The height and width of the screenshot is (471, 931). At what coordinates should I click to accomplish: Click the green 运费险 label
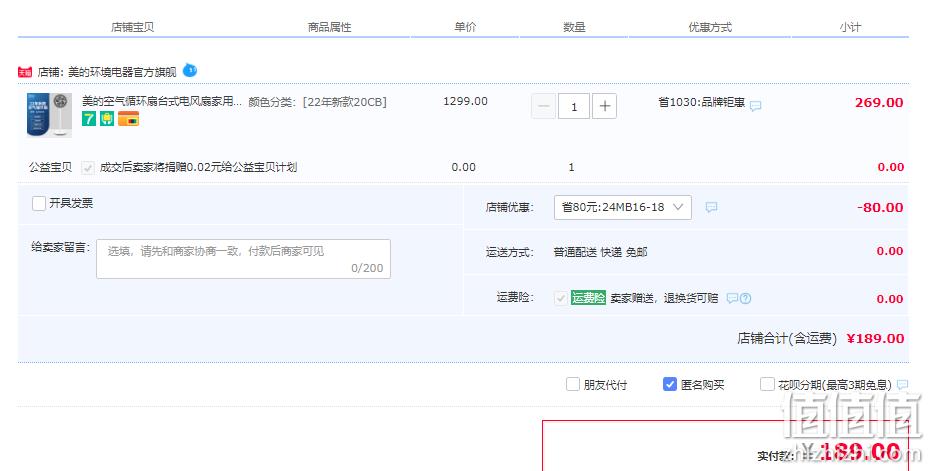[x=588, y=298]
